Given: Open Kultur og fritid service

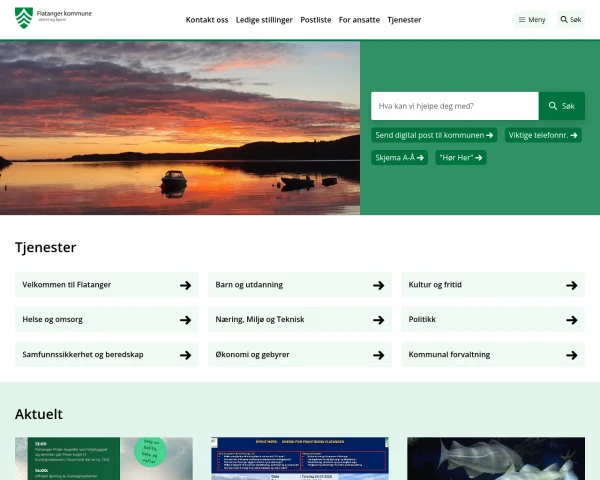Looking at the screenshot, I should [x=493, y=285].
